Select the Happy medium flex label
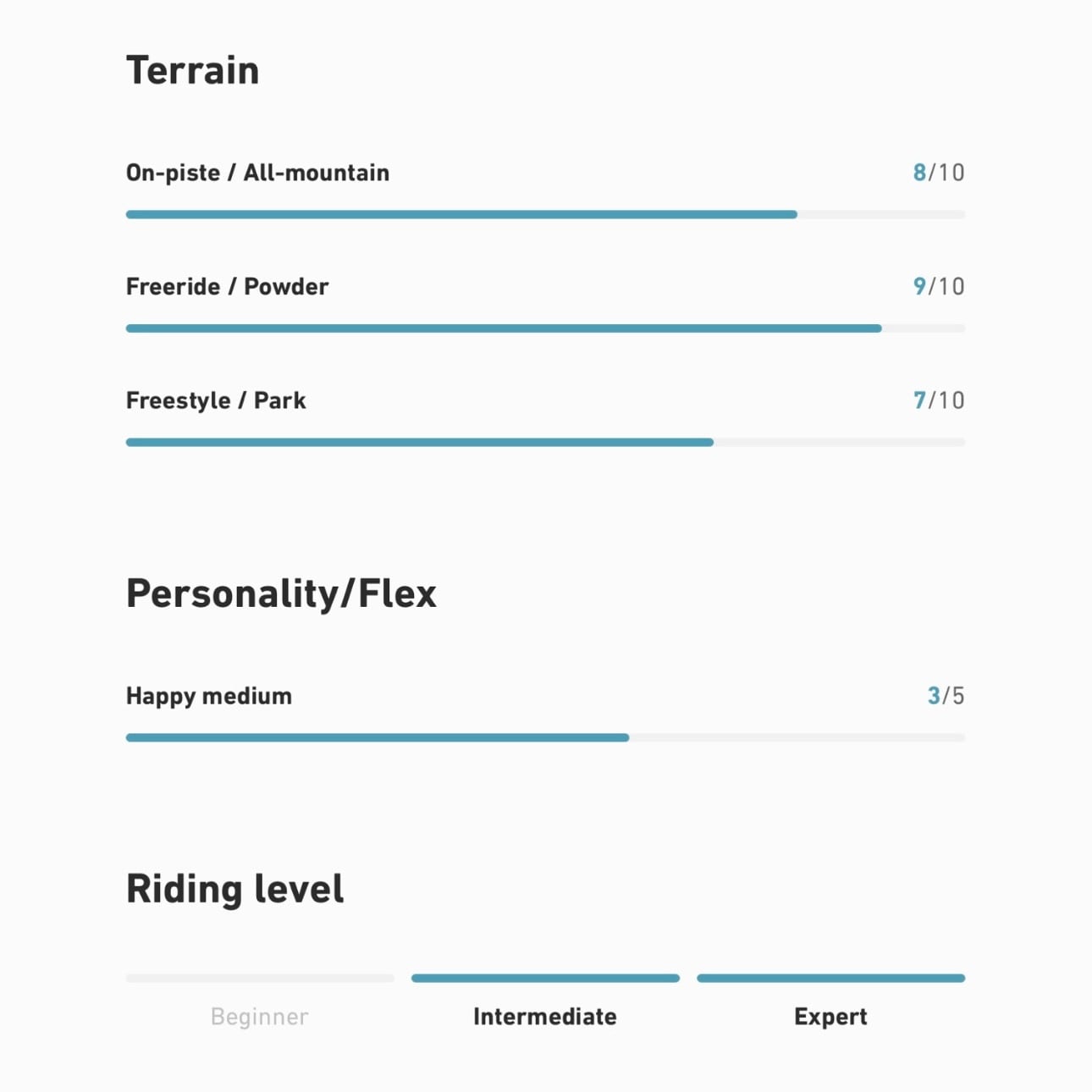 209,696
